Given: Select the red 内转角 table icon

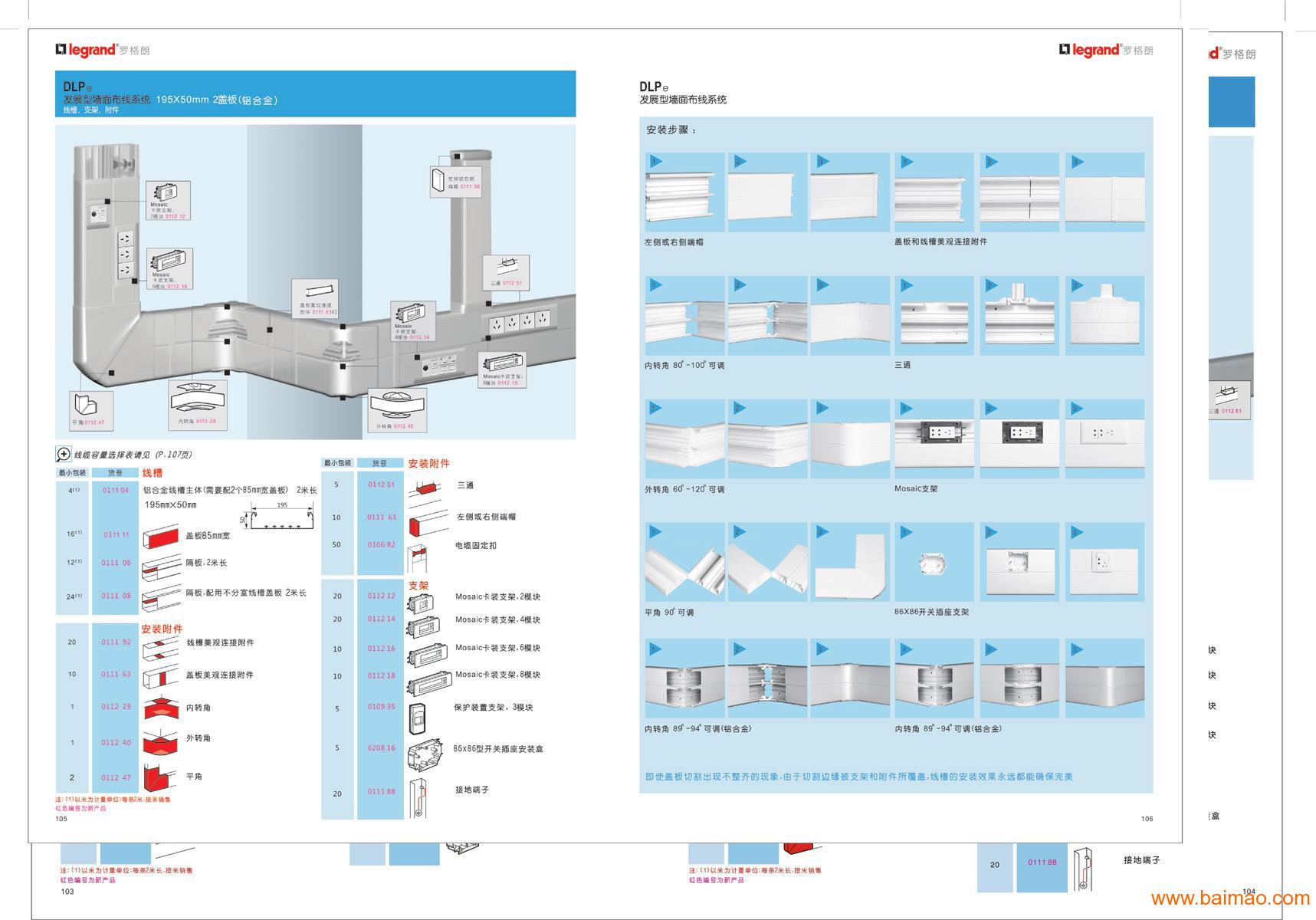Looking at the screenshot, I should 161,708.
